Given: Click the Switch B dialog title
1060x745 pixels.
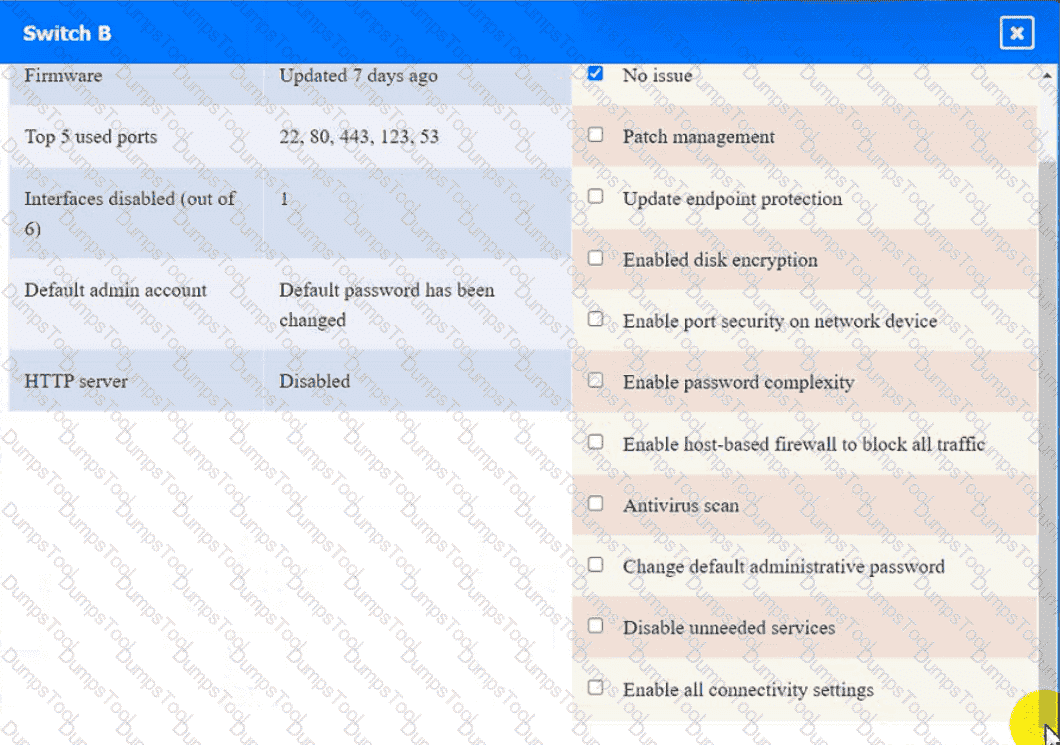Looking at the screenshot, I should (x=67, y=33).
